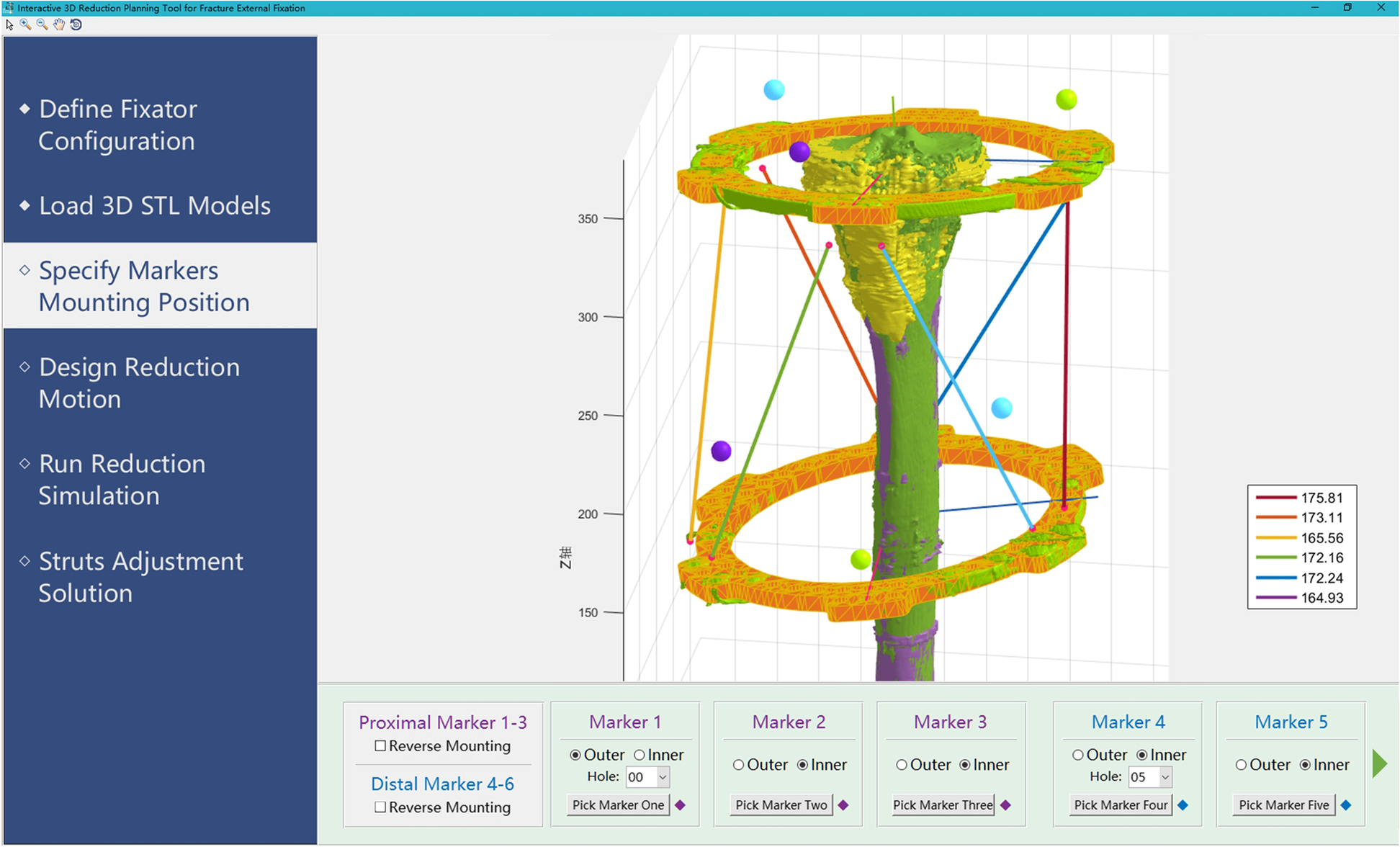This screenshot has height=847, width=1400.
Task: Select Outer for Marker 5
Action: (x=1241, y=765)
